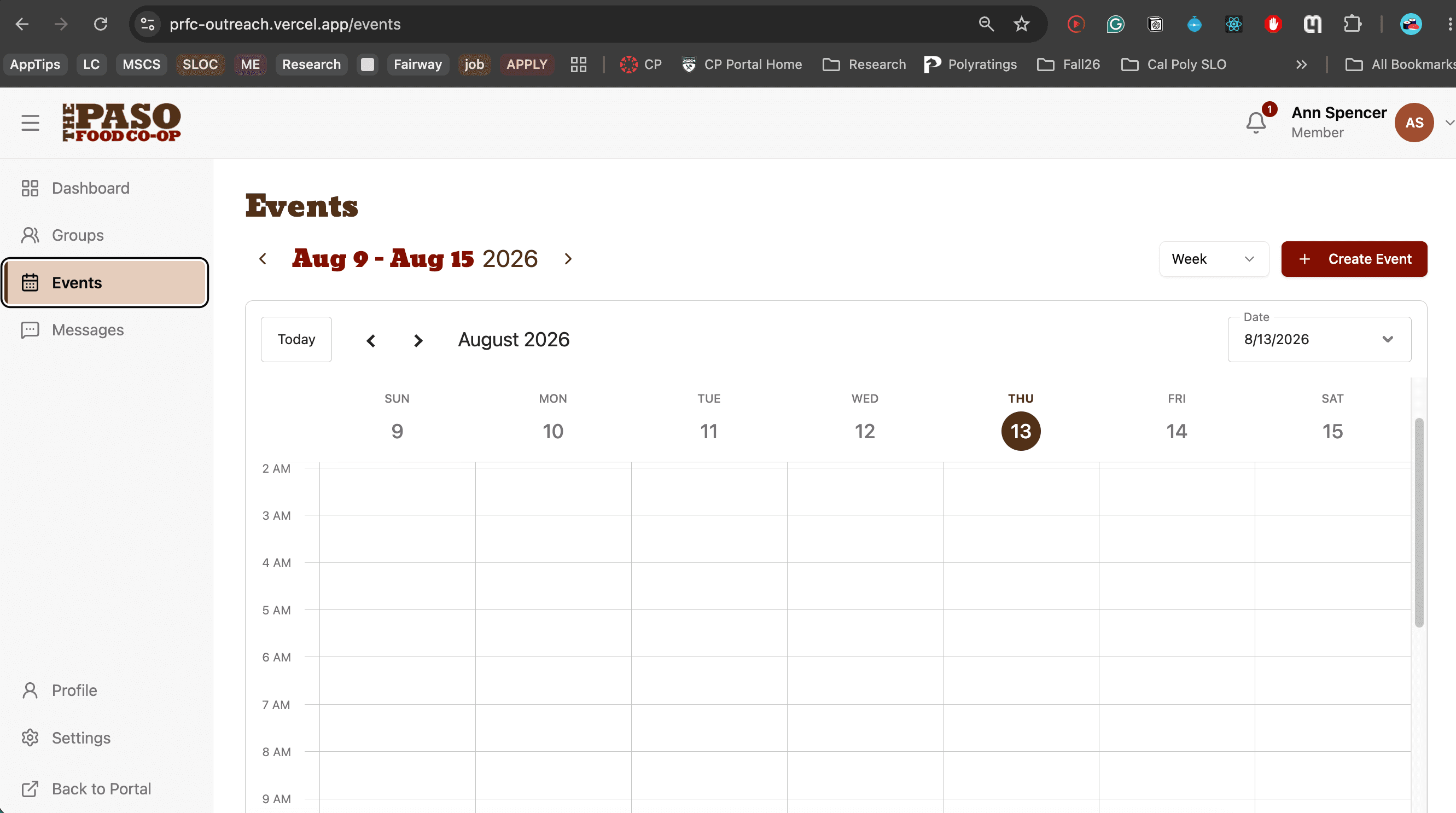This screenshot has height=813, width=1456.
Task: Open the hamburger sidebar menu
Action: point(31,123)
